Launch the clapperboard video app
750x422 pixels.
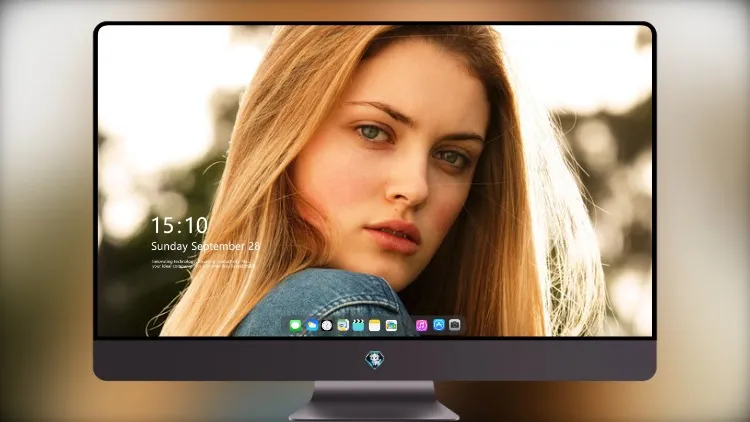click(358, 325)
